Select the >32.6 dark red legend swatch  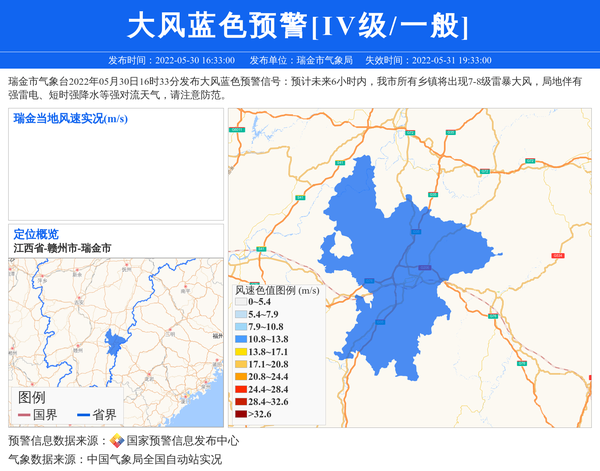[241, 414]
